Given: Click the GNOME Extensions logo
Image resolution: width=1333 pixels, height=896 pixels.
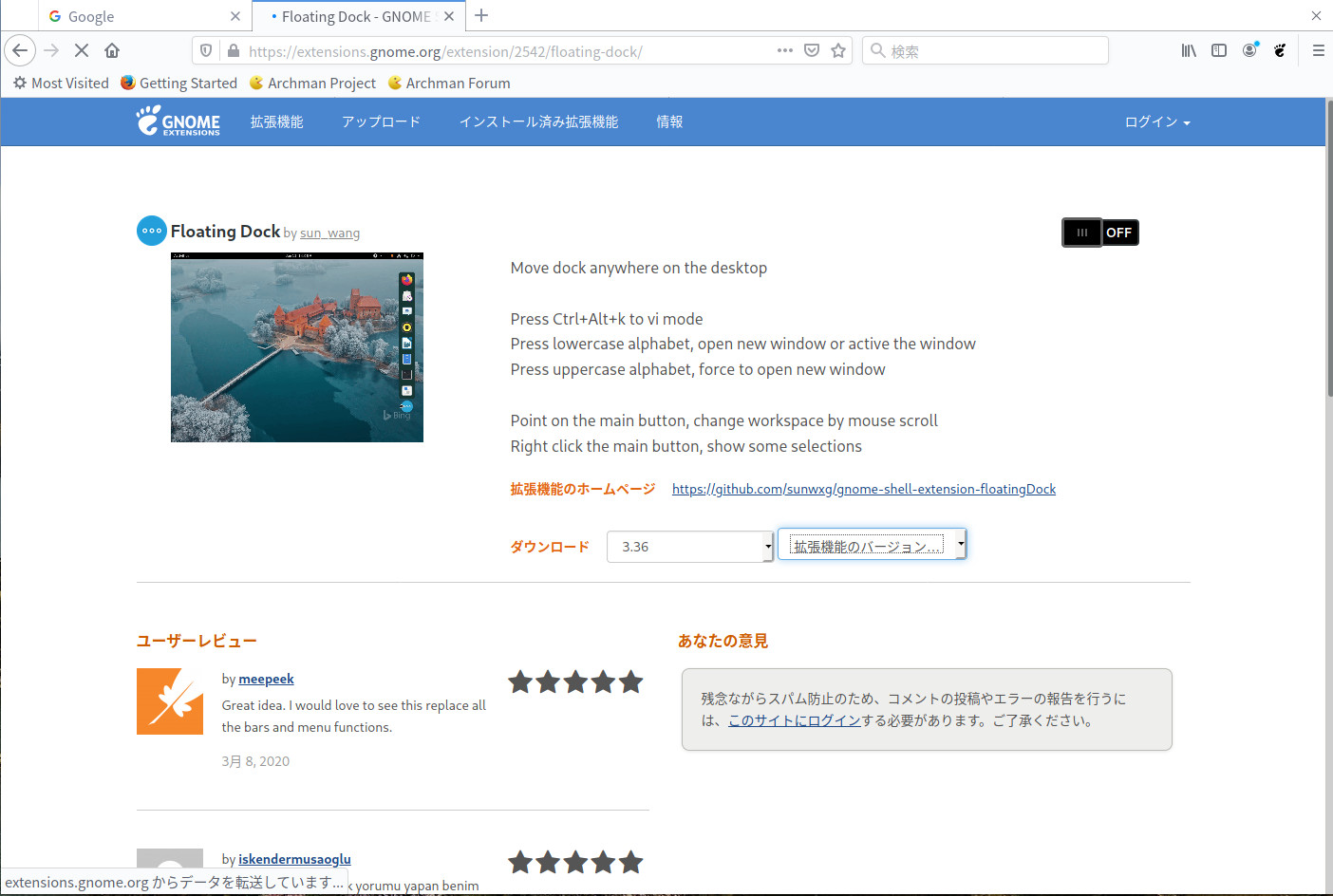Looking at the screenshot, I should point(178,121).
